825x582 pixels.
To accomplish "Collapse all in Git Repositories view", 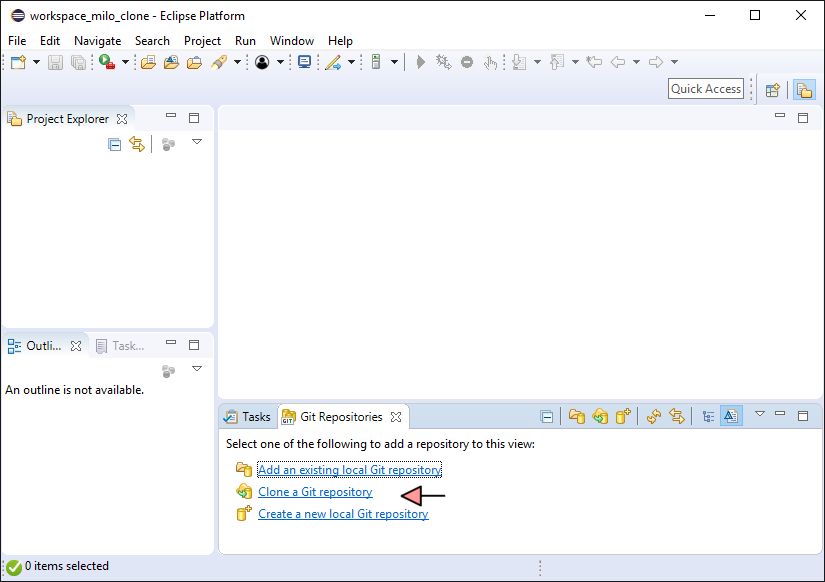I will [547, 417].
